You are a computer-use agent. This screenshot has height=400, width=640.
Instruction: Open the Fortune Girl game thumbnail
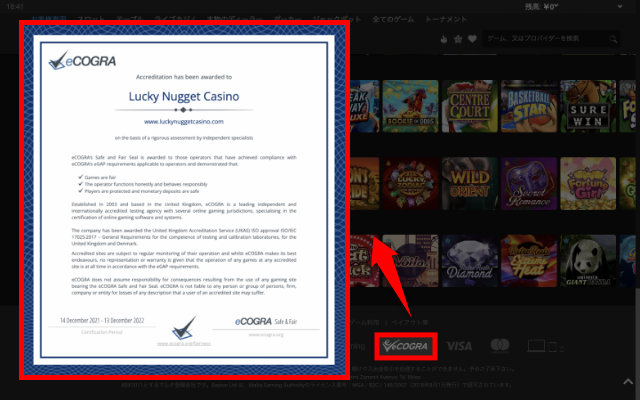coord(588,183)
